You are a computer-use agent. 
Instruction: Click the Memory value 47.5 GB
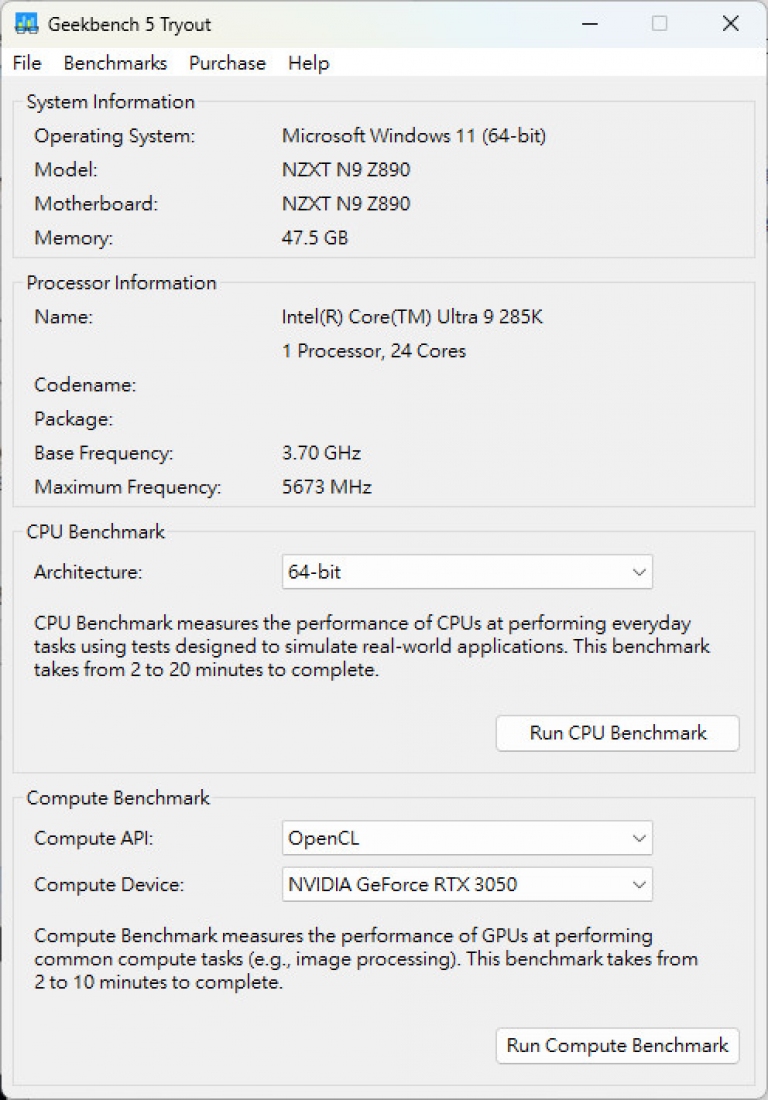(x=315, y=238)
